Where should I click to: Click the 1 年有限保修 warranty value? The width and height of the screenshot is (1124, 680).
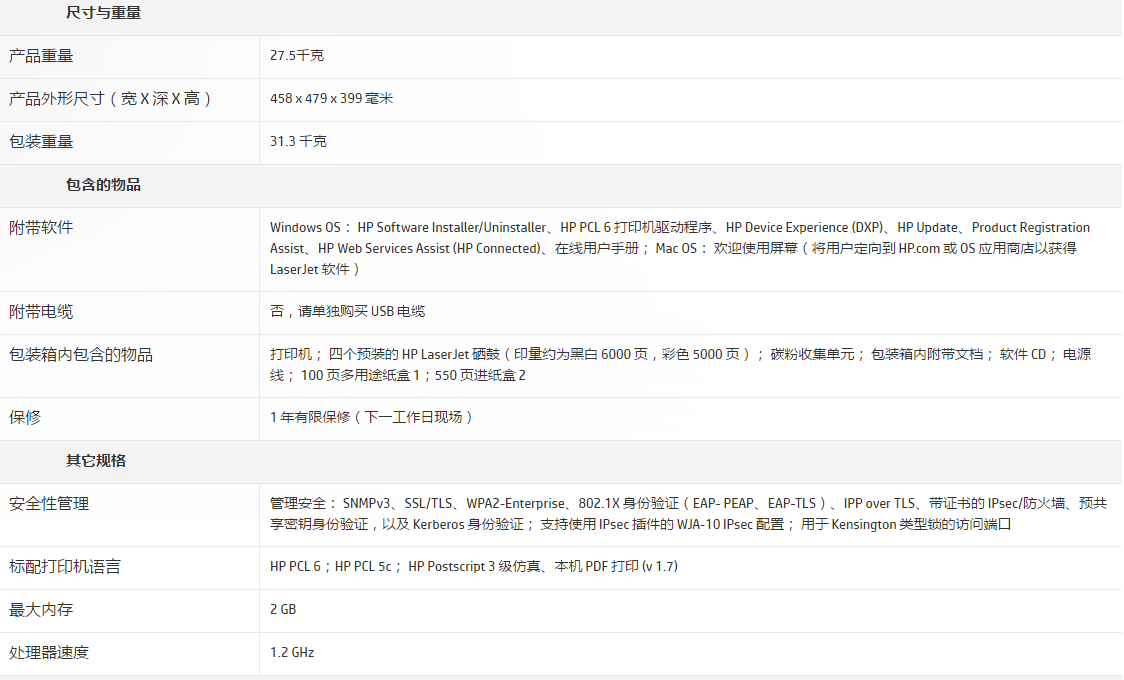click(x=371, y=417)
